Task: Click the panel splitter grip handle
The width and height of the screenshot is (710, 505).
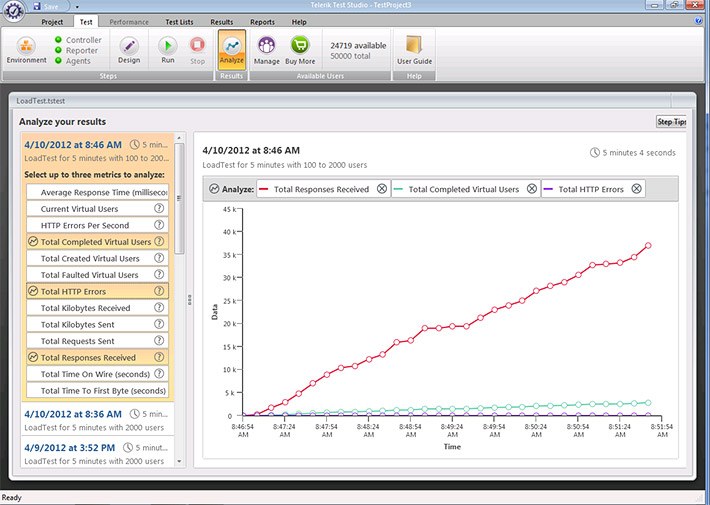Action: pos(189,300)
